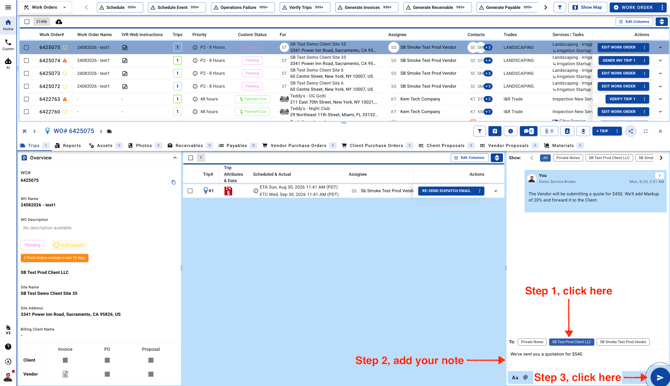The width and height of the screenshot is (670, 386).
Task: Open IVR-Web instructions icon for work order 6425075
Action: click(x=125, y=47)
